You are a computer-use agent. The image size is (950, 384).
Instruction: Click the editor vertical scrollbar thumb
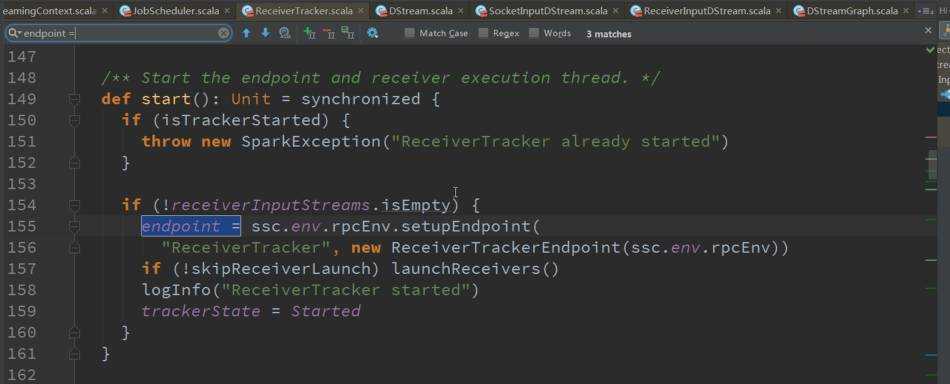pos(932,165)
